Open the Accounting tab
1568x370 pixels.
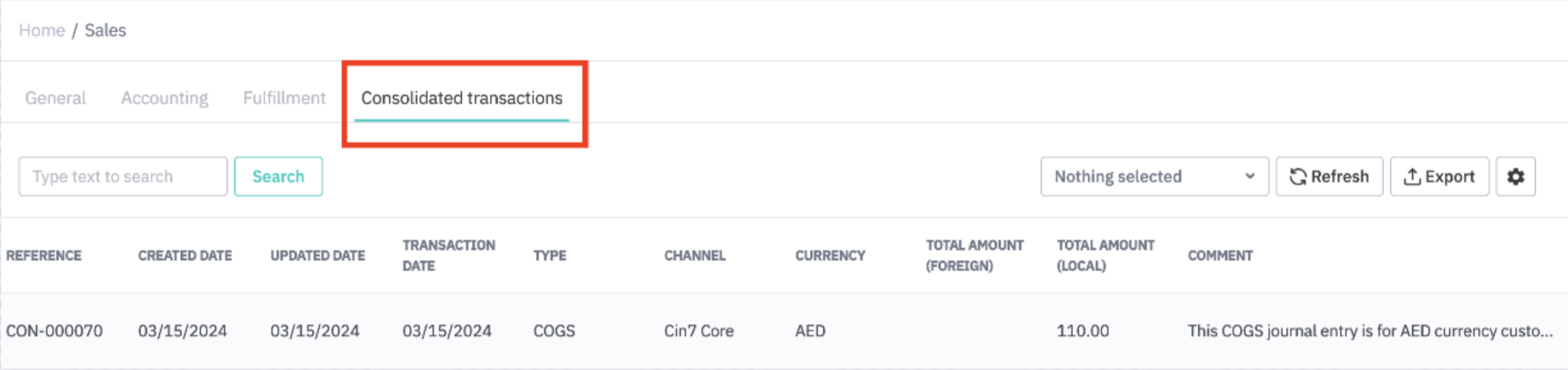[164, 98]
